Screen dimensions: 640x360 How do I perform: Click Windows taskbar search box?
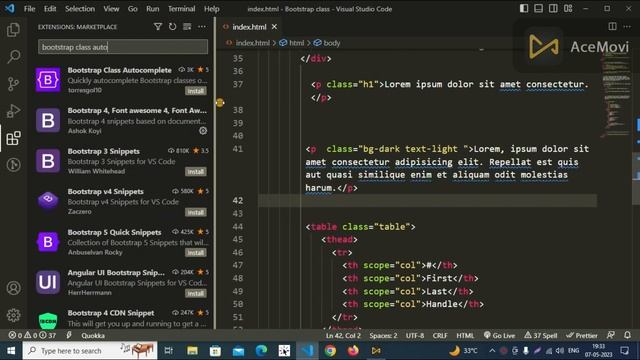click(x=90, y=351)
